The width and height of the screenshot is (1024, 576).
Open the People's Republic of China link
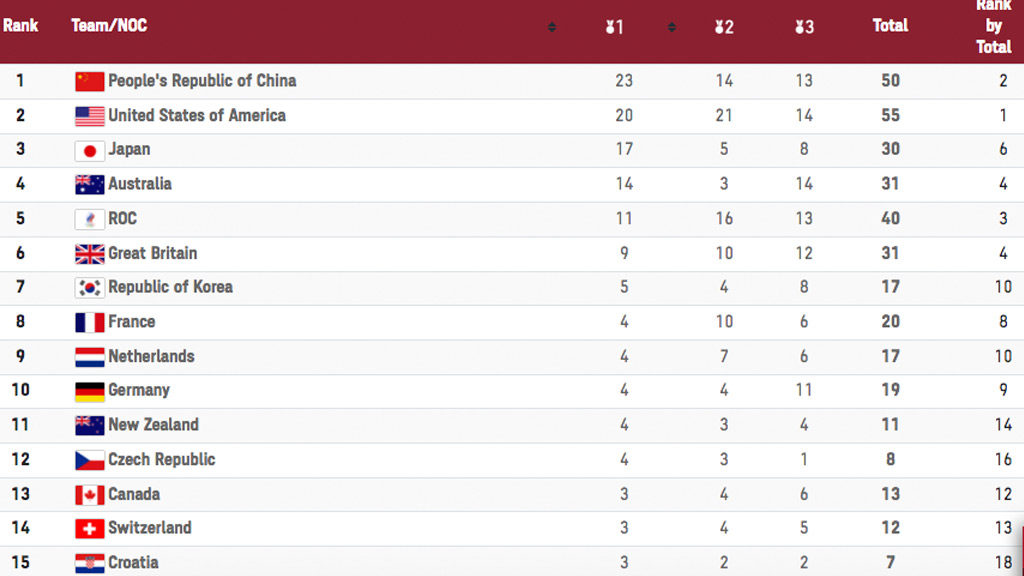coord(202,81)
